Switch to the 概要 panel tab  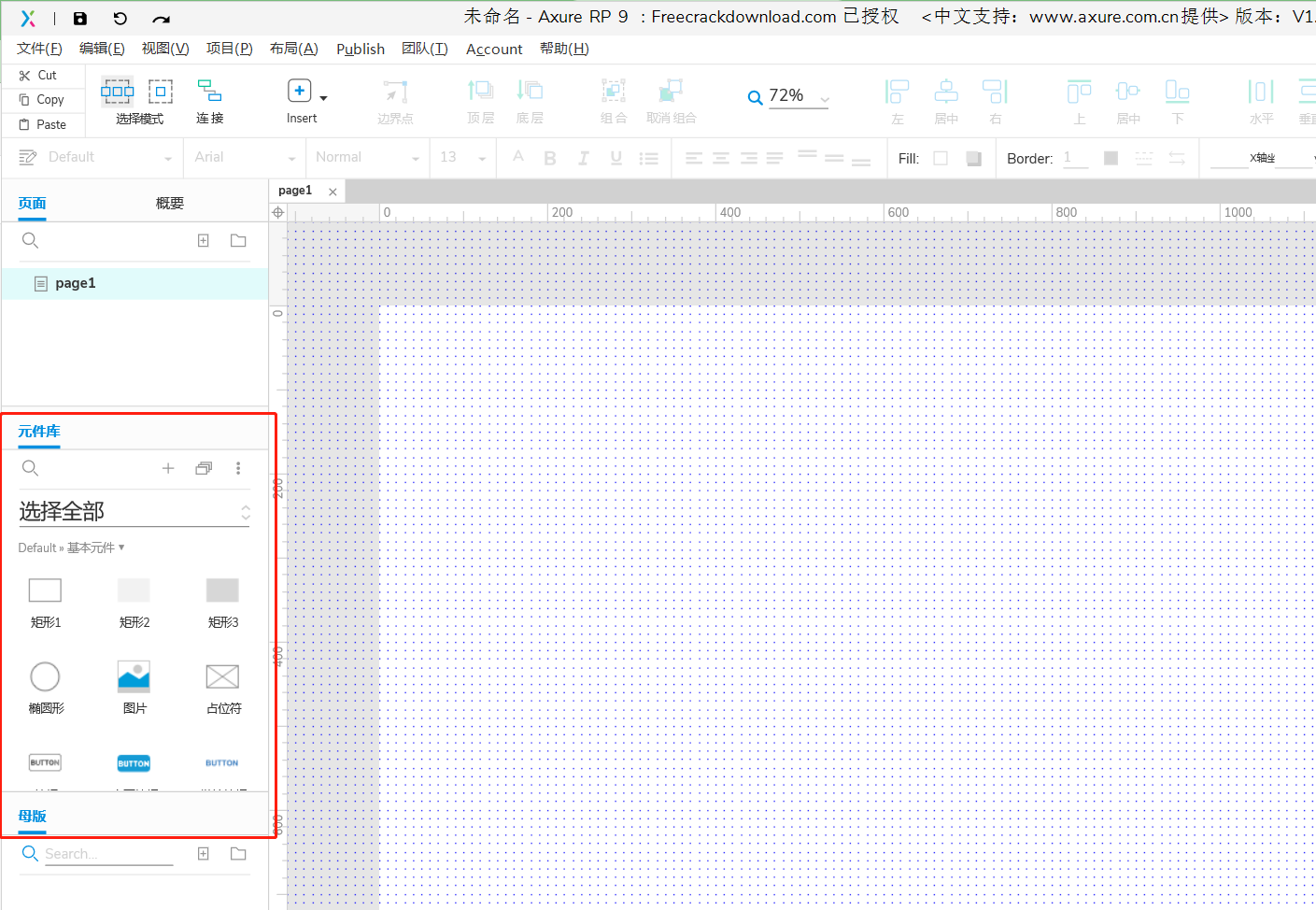[x=169, y=202]
